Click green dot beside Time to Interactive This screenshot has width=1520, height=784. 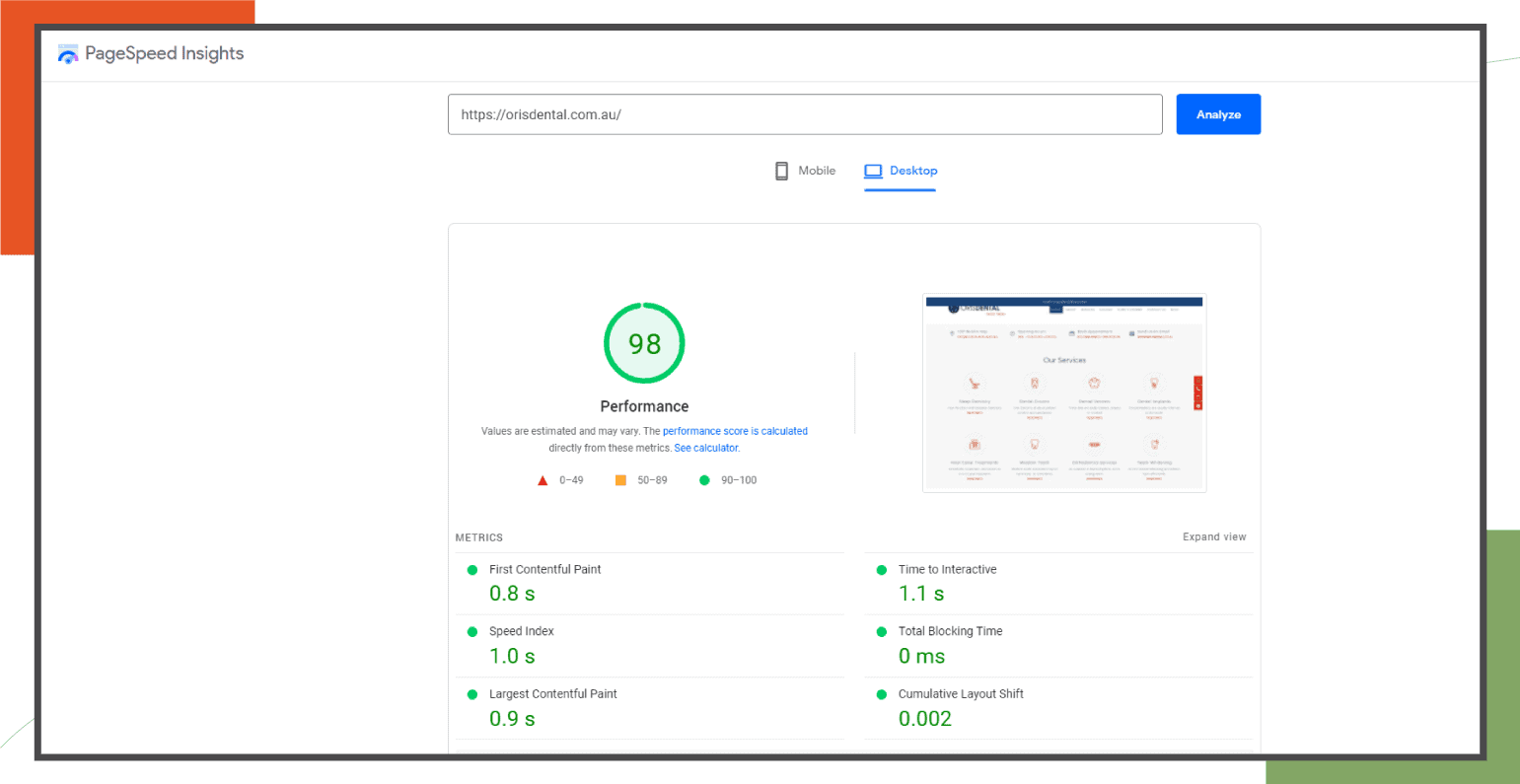(x=882, y=570)
